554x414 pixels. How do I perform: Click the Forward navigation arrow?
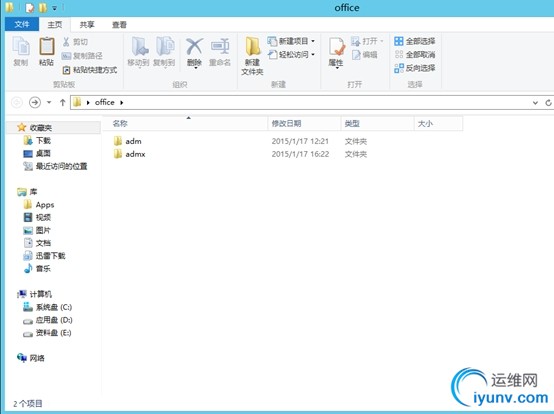coord(35,102)
